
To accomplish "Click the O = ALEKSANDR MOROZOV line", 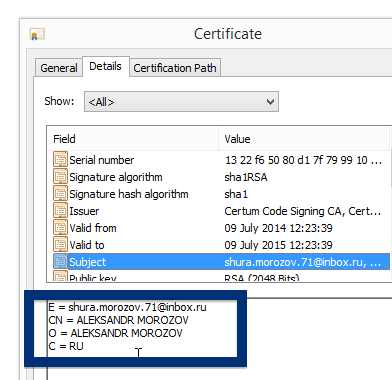I will click(115, 333).
